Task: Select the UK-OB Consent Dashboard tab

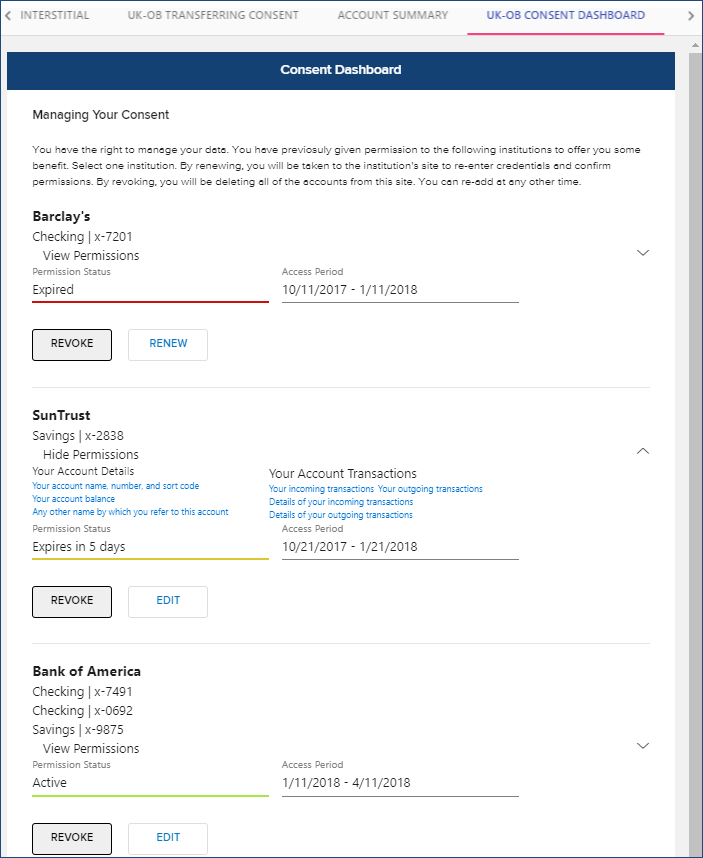Action: click(566, 15)
